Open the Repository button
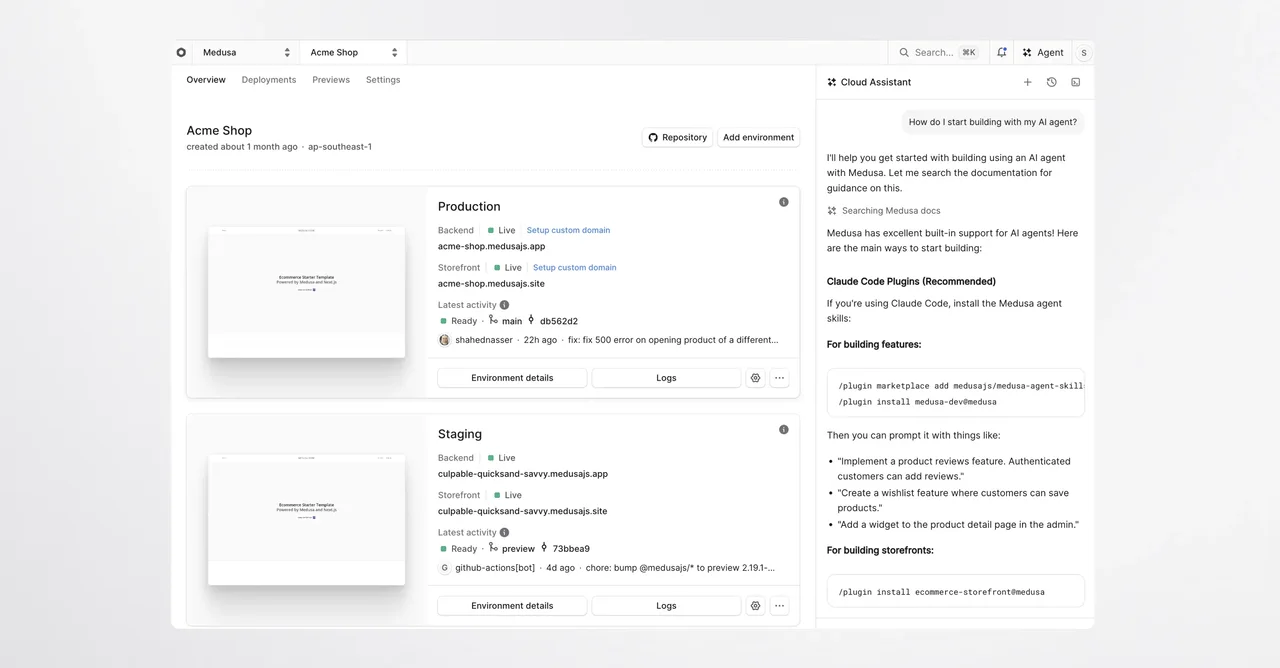Image resolution: width=1280 pixels, height=668 pixels. click(678, 137)
